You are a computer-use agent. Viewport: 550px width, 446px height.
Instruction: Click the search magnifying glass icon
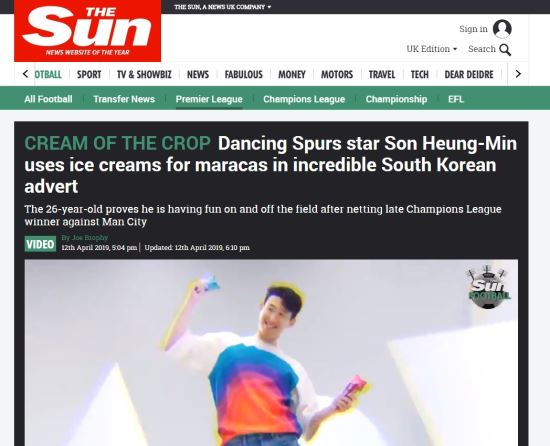click(x=505, y=50)
